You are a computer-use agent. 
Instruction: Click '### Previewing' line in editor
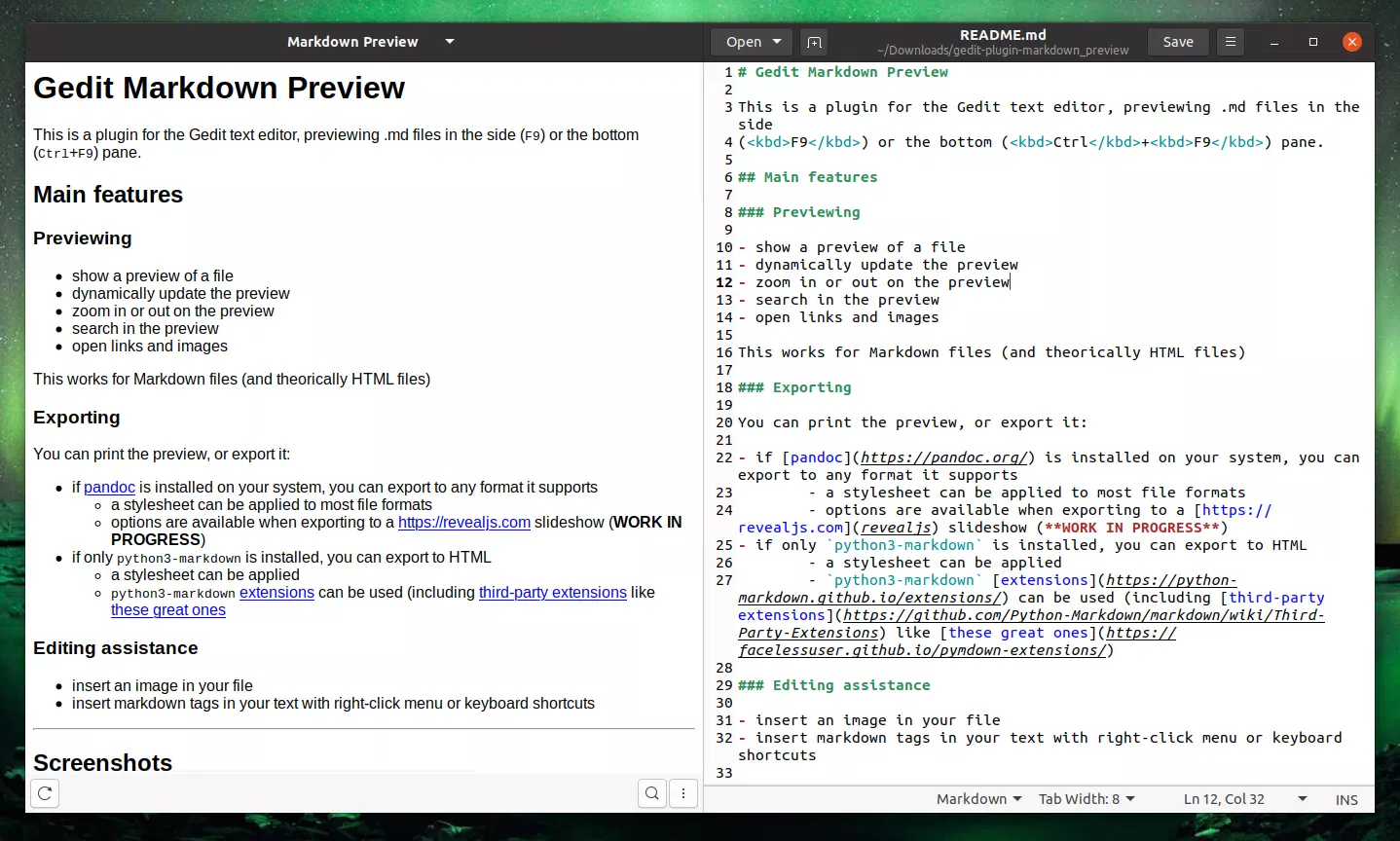(x=799, y=212)
